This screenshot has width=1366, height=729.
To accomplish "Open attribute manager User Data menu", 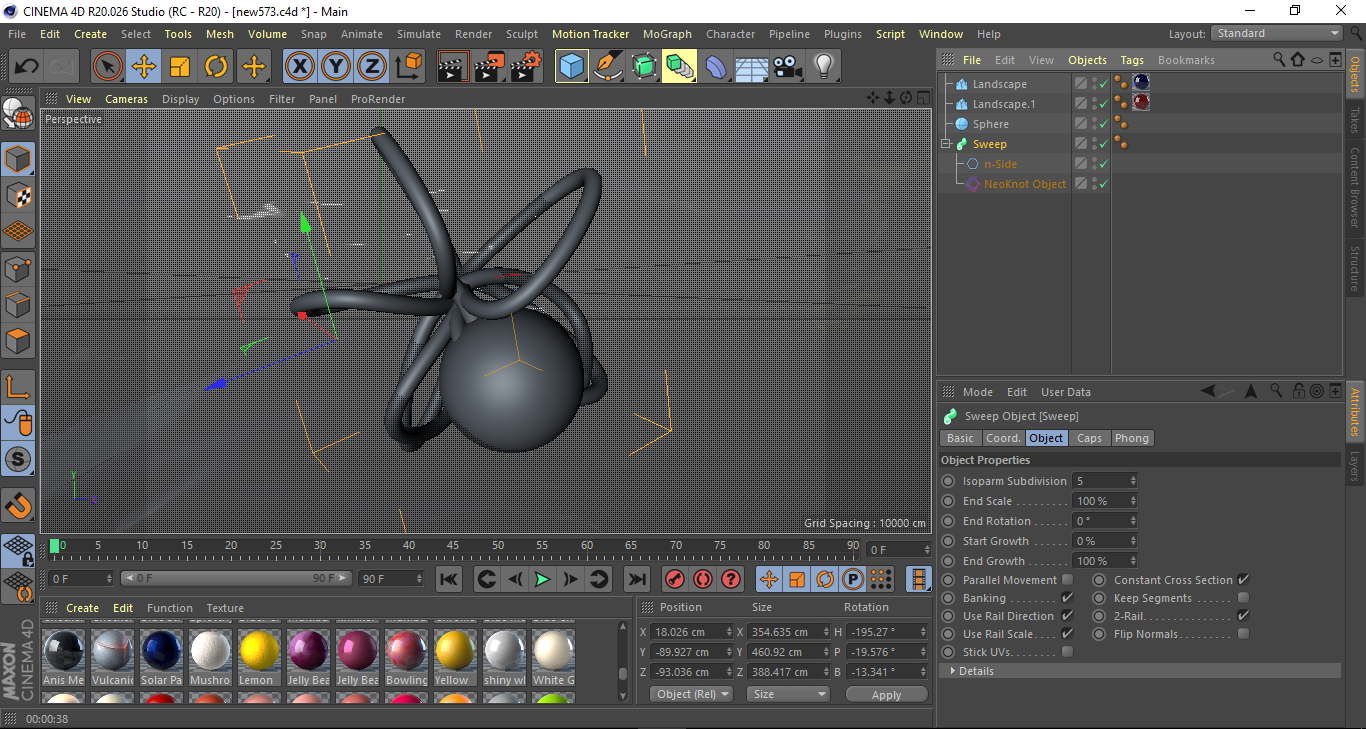I will click(x=1066, y=392).
